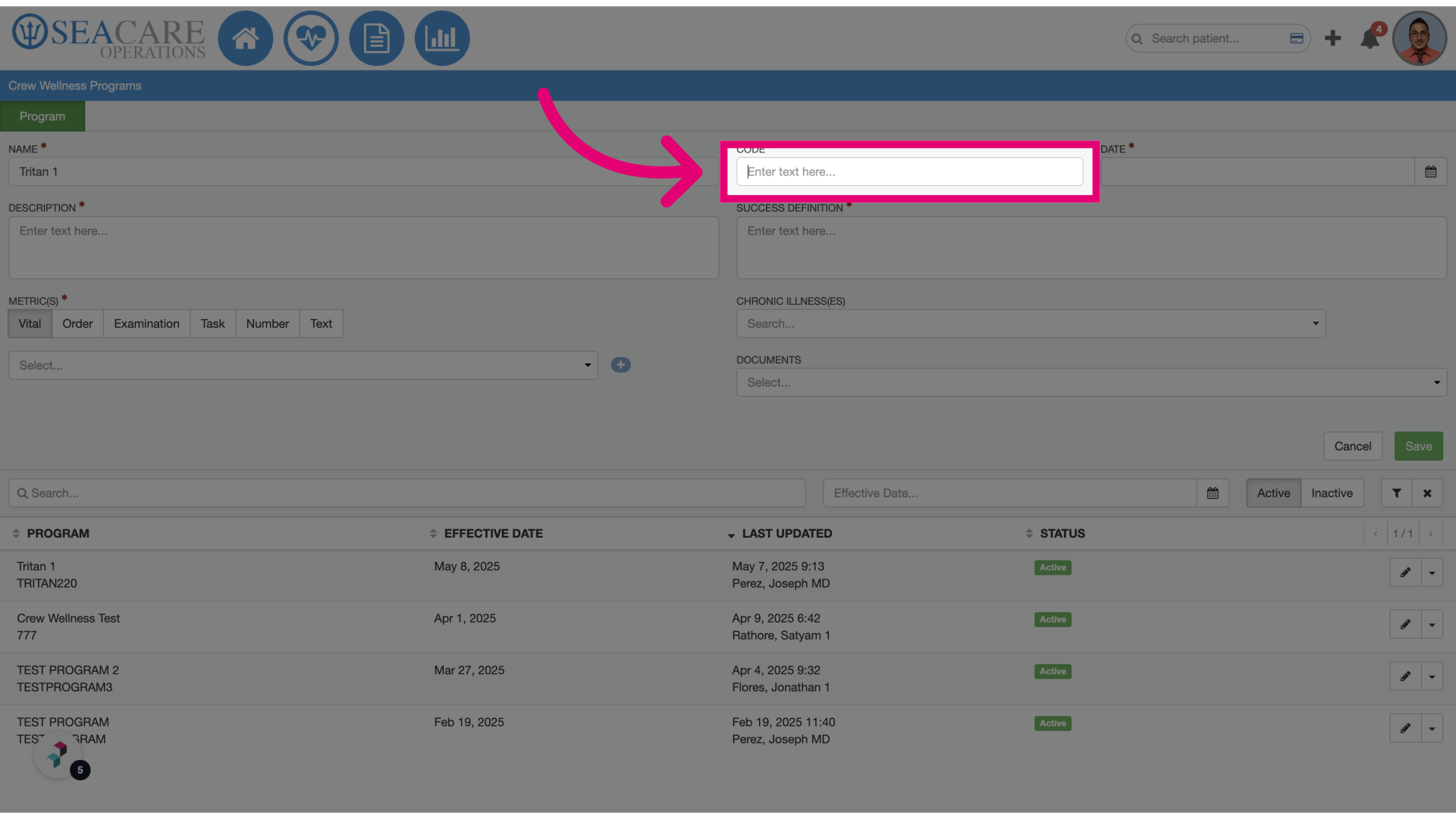The image size is (1456, 819).
Task: Click the SeaCare Operations logo
Action: click(108, 37)
